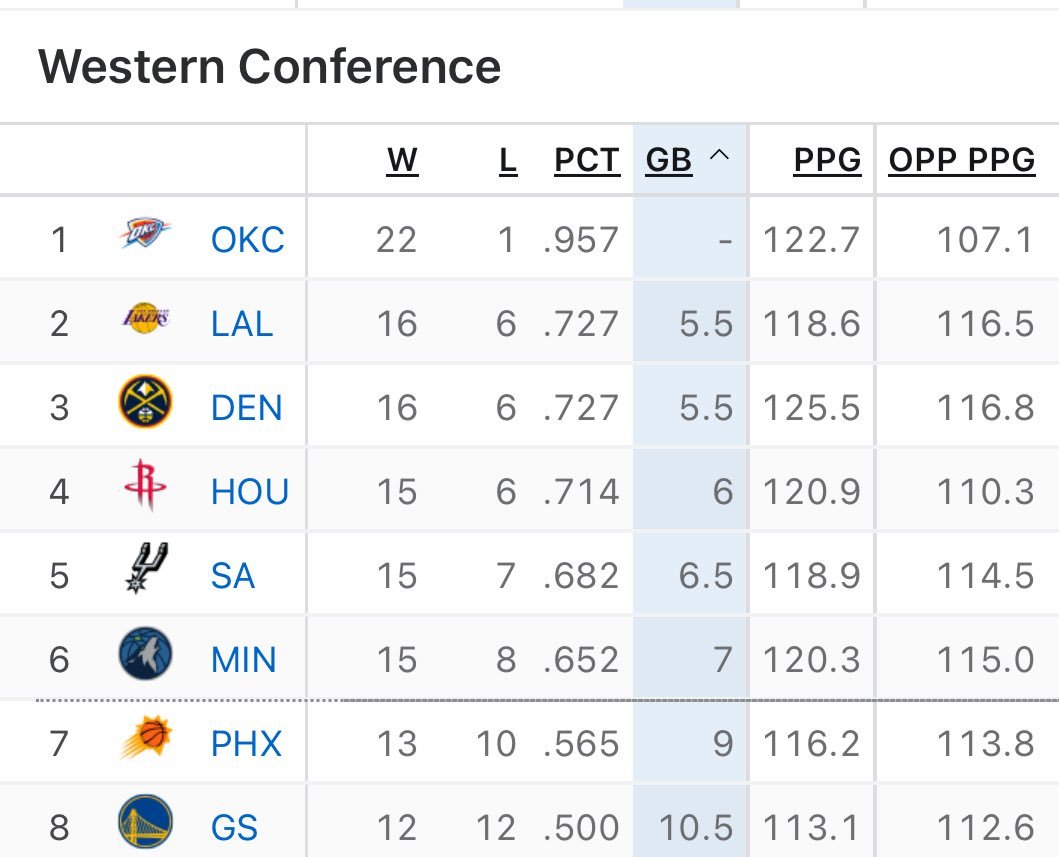The image size is (1059, 857).
Task: Click the San Antonio Spurs logo
Action: [x=145, y=570]
